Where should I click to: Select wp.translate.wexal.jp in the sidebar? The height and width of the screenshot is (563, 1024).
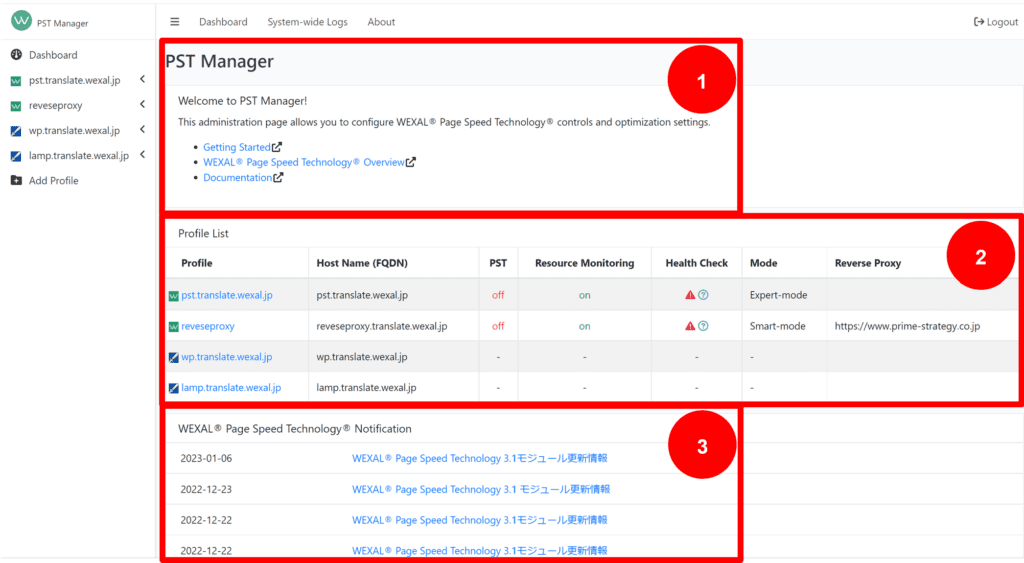(x=74, y=131)
